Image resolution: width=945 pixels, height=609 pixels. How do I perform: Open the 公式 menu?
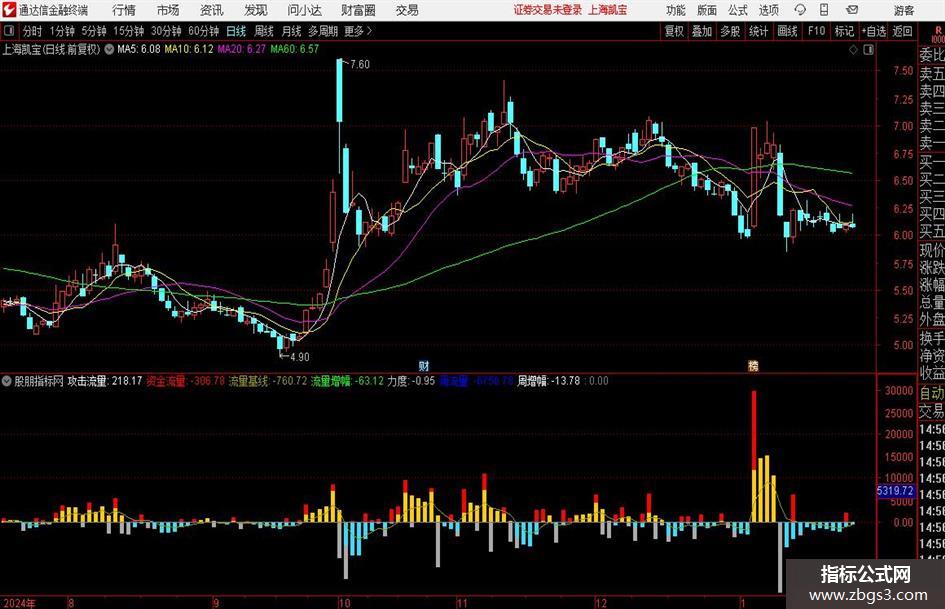(738, 10)
